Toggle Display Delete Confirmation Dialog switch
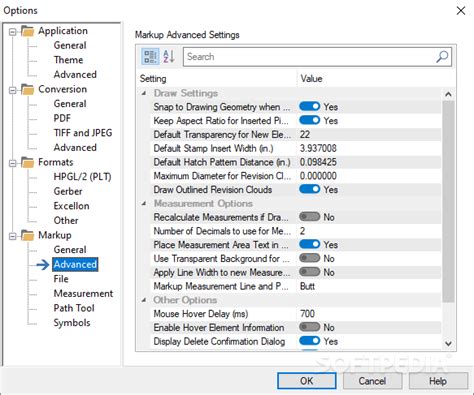This screenshot has width=474, height=395. [309, 341]
